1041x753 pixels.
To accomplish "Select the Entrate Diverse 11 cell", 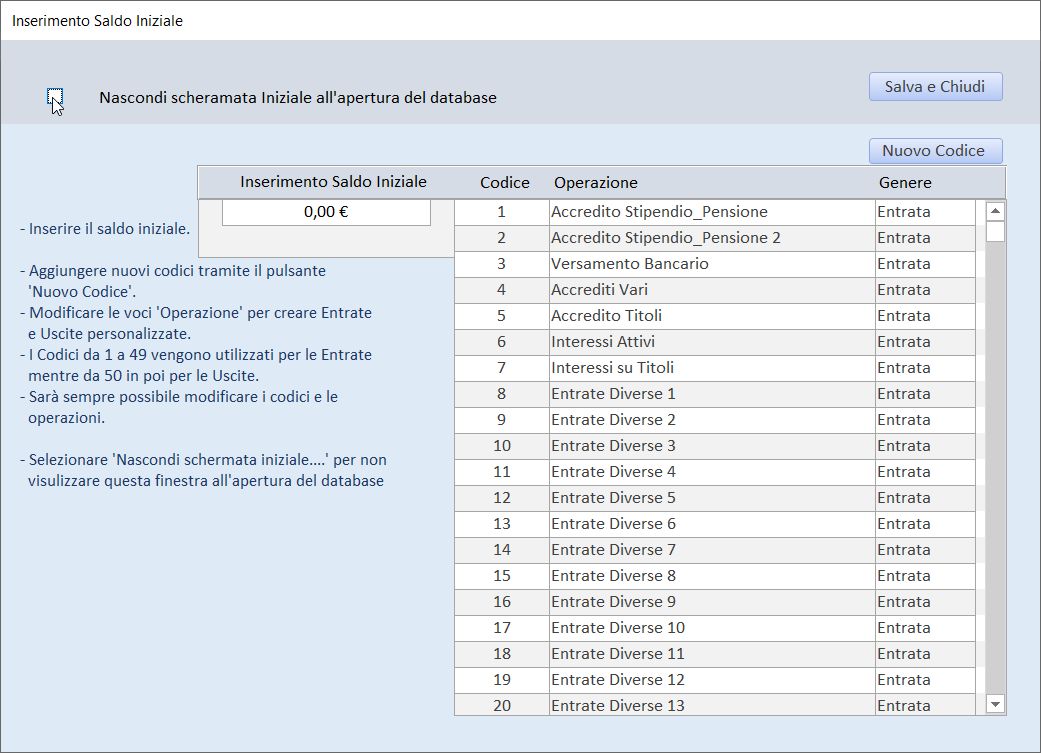I will pyautogui.click(x=712, y=653).
